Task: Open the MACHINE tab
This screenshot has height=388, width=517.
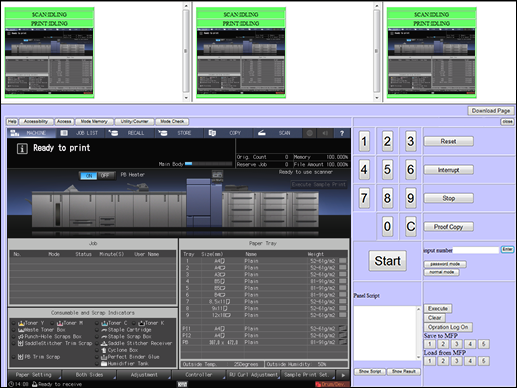Action: 31,133
